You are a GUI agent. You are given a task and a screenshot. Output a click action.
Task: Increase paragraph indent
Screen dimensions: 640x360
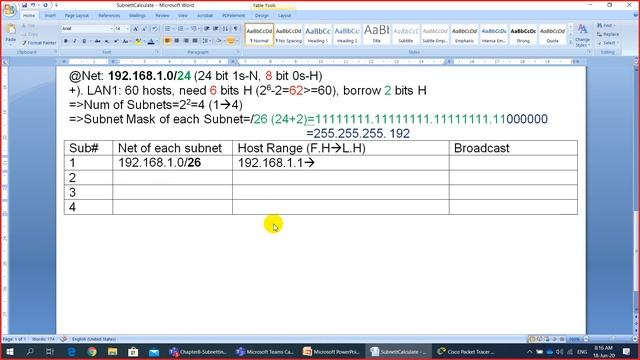216,29
